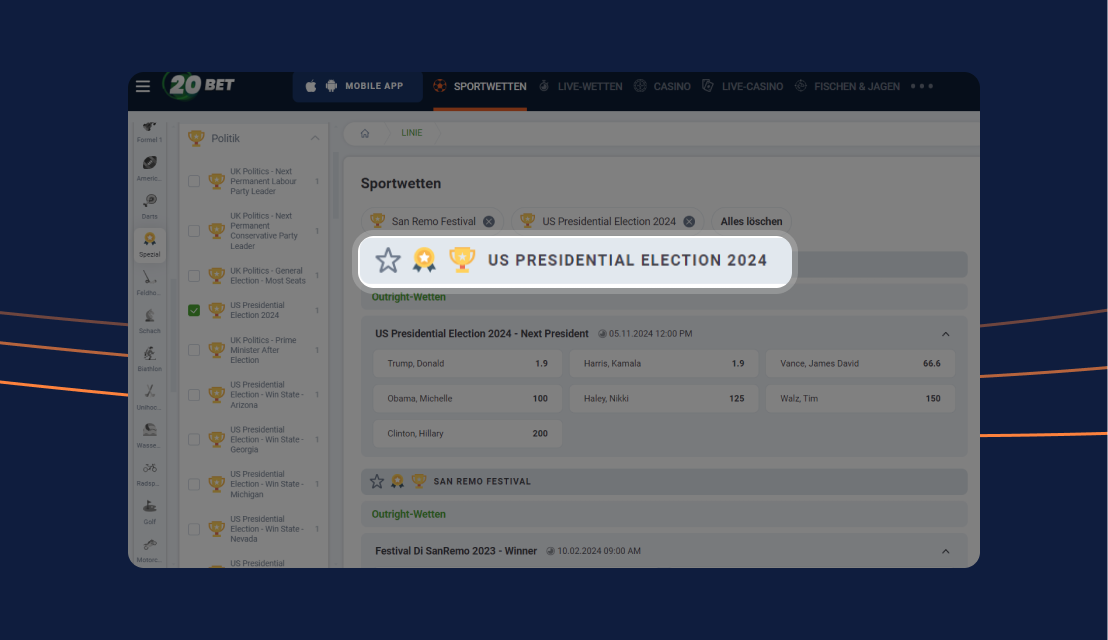Open the Fischen & Jagen tab
The height and width of the screenshot is (640, 1108).
[x=847, y=86]
